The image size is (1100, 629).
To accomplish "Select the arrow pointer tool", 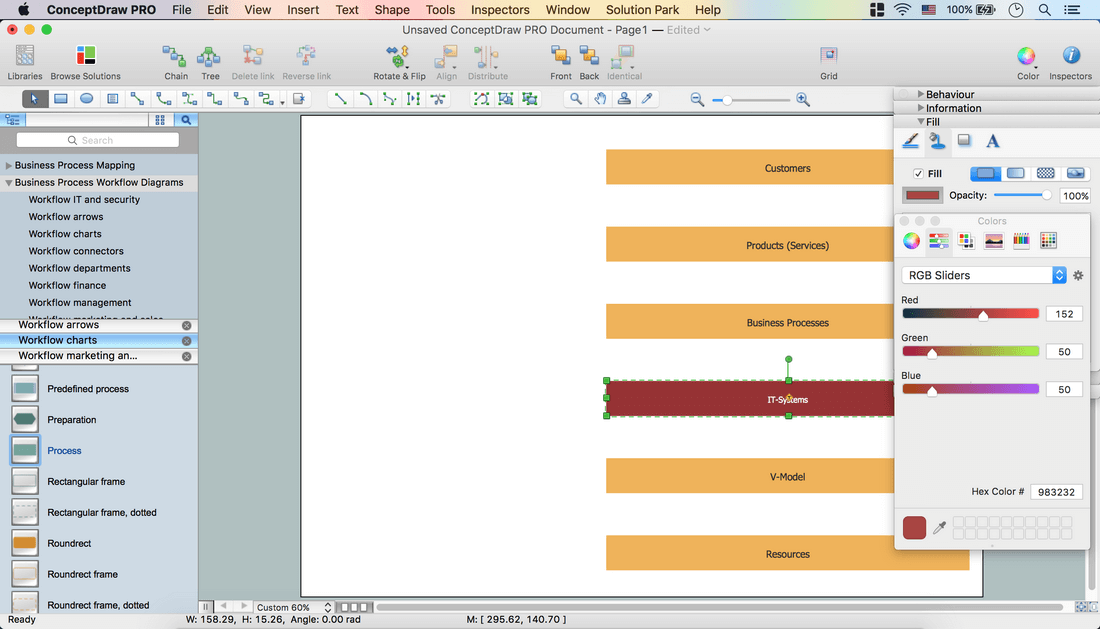I will click(x=34, y=99).
